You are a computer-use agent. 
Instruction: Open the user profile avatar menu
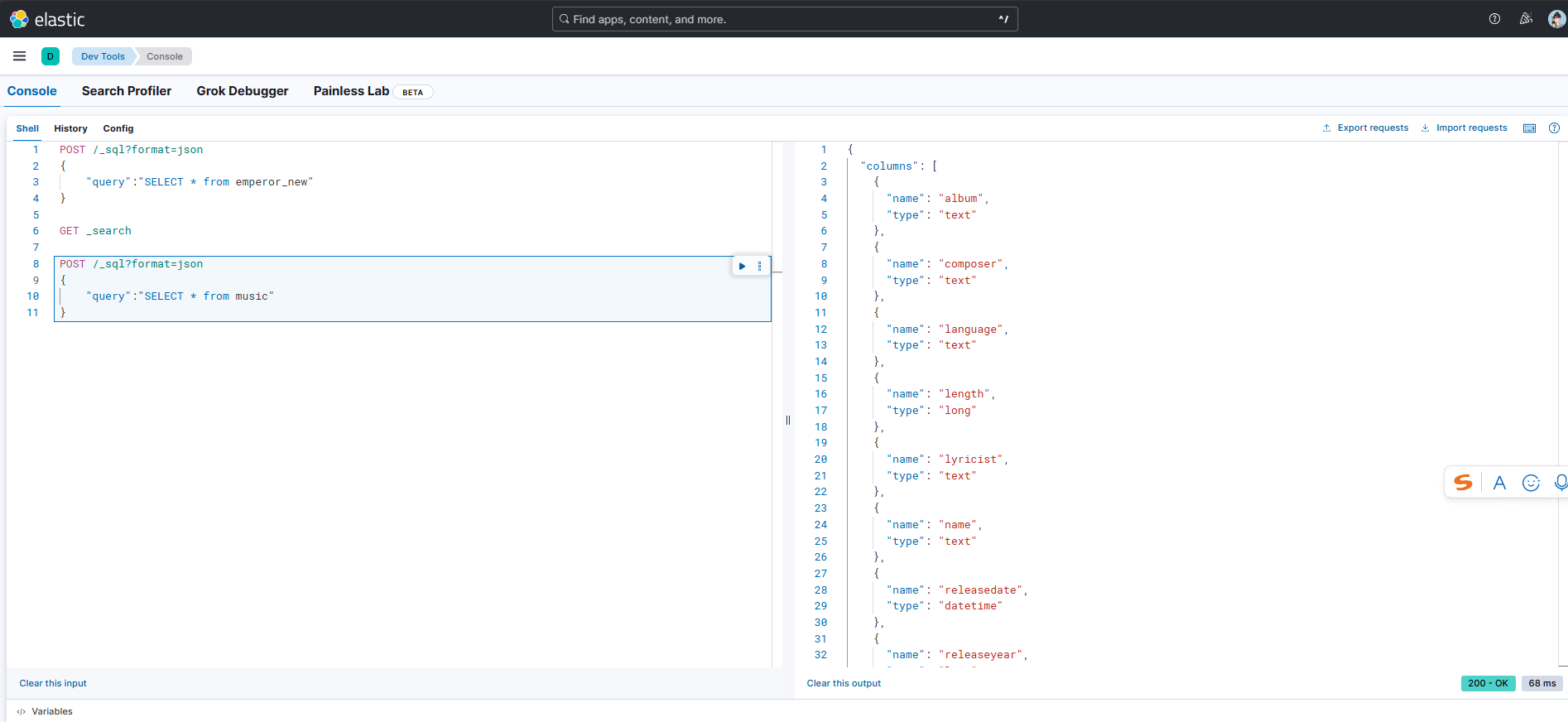(1556, 19)
